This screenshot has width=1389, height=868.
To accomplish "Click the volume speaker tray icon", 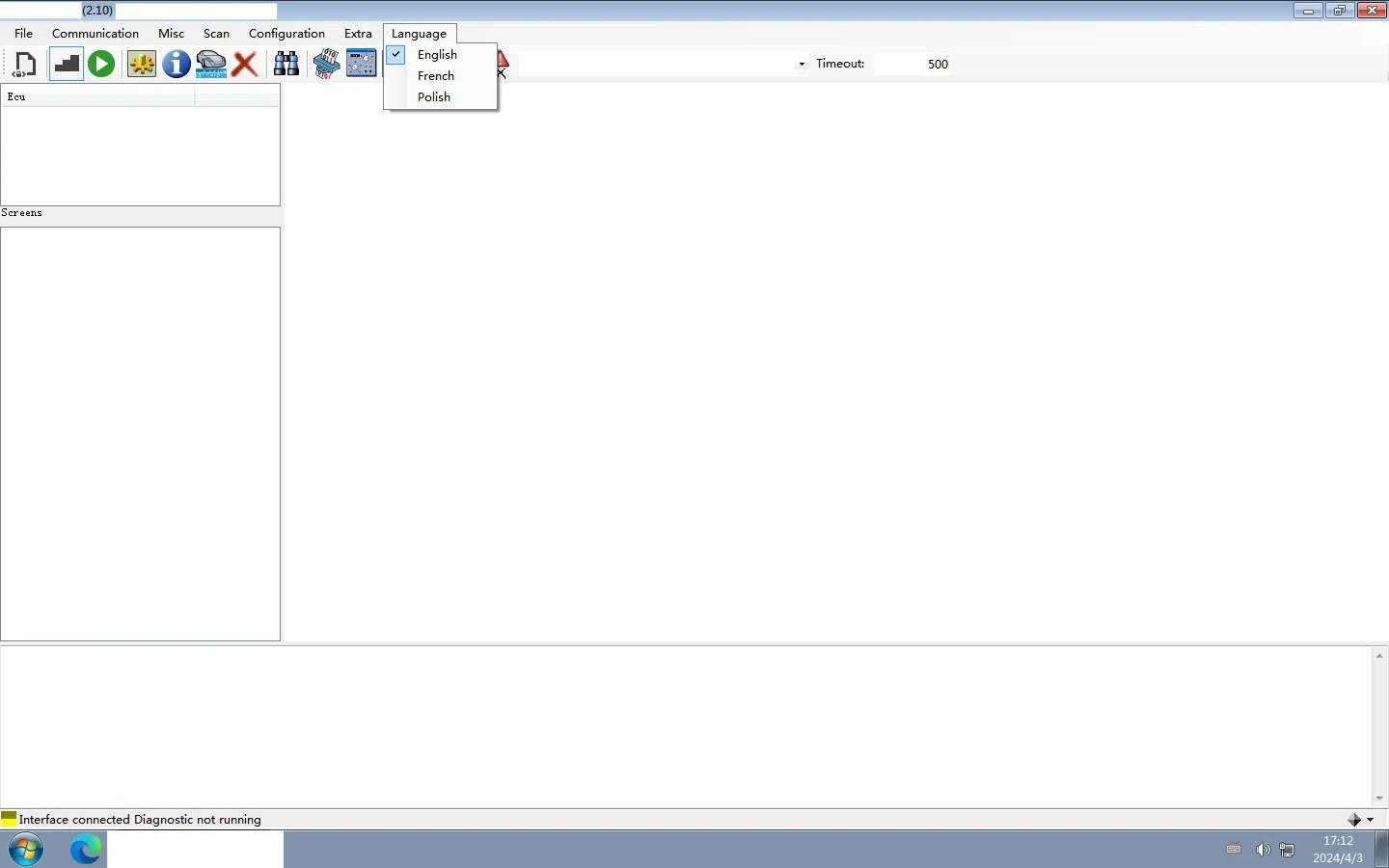I will pos(1262,850).
